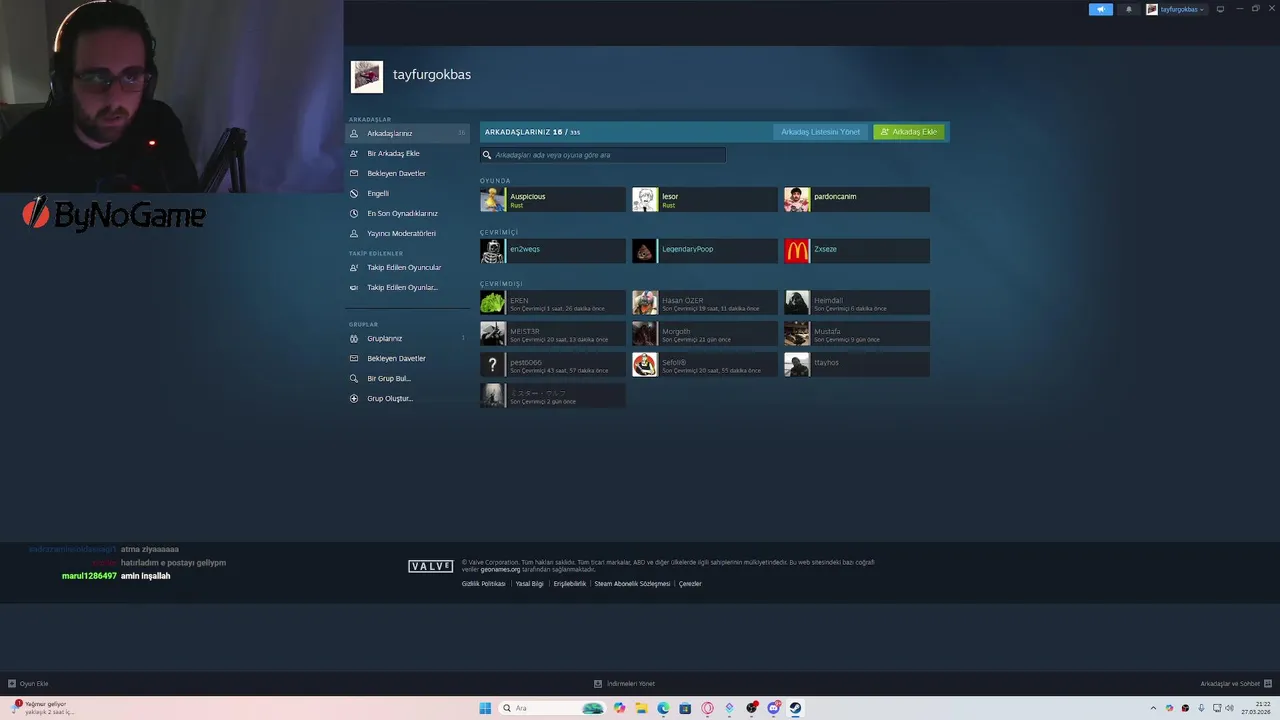Open Opera GX from taskbar
Screen dimensions: 1280x720
(x=707, y=708)
